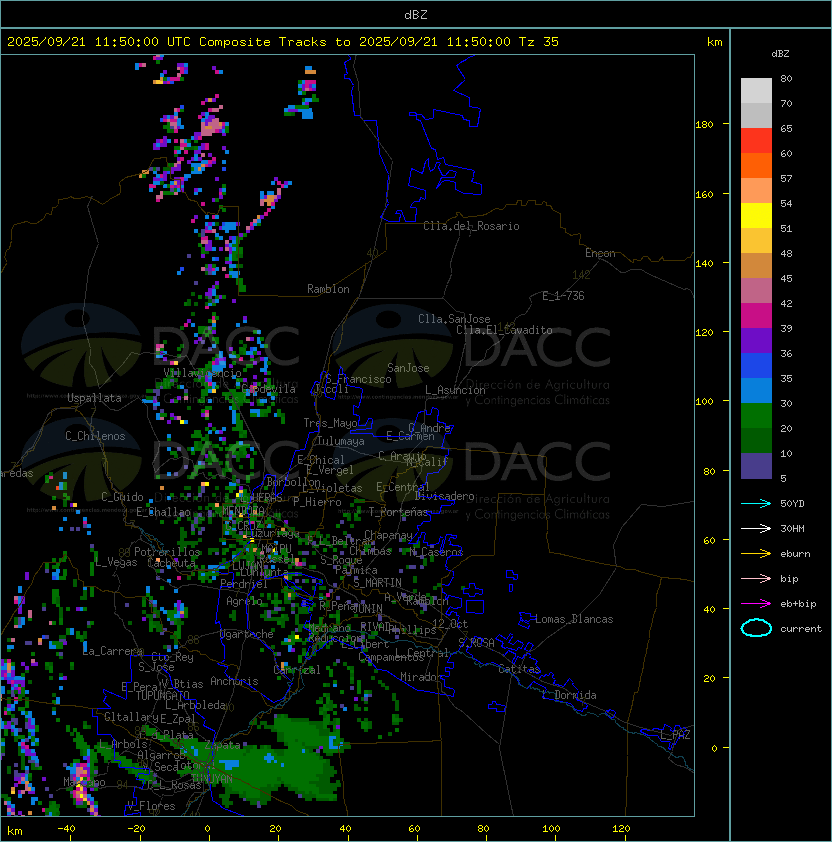This screenshot has height=842, width=832.
Task: Click the pink bip arrow legend icon
Action: (x=756, y=578)
